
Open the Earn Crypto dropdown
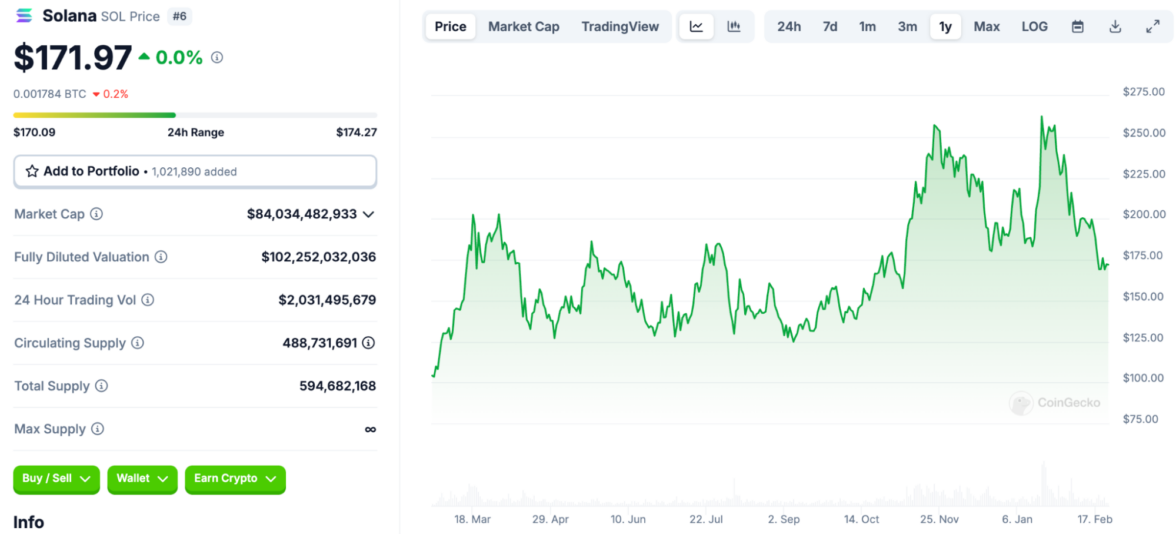tap(235, 479)
